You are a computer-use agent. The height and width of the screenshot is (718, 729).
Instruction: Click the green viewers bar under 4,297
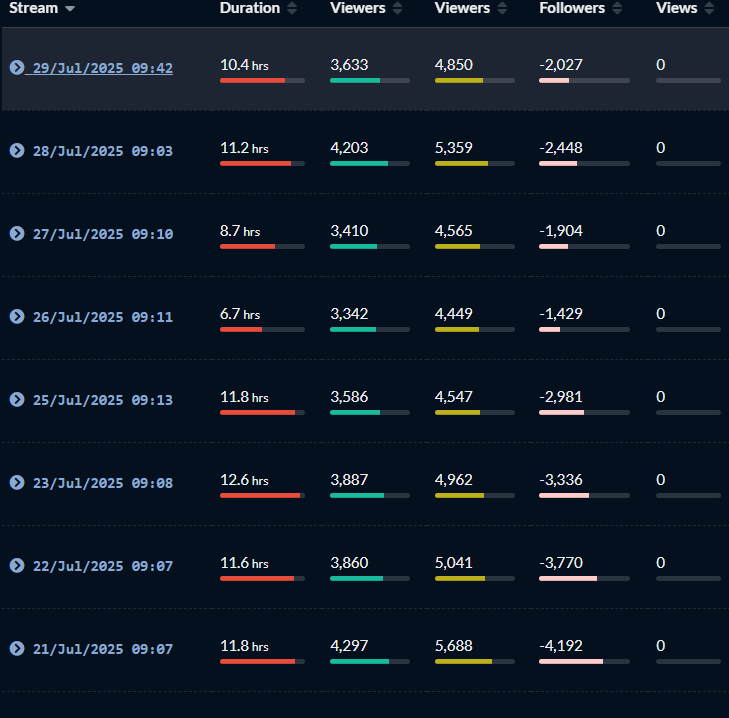(359, 662)
